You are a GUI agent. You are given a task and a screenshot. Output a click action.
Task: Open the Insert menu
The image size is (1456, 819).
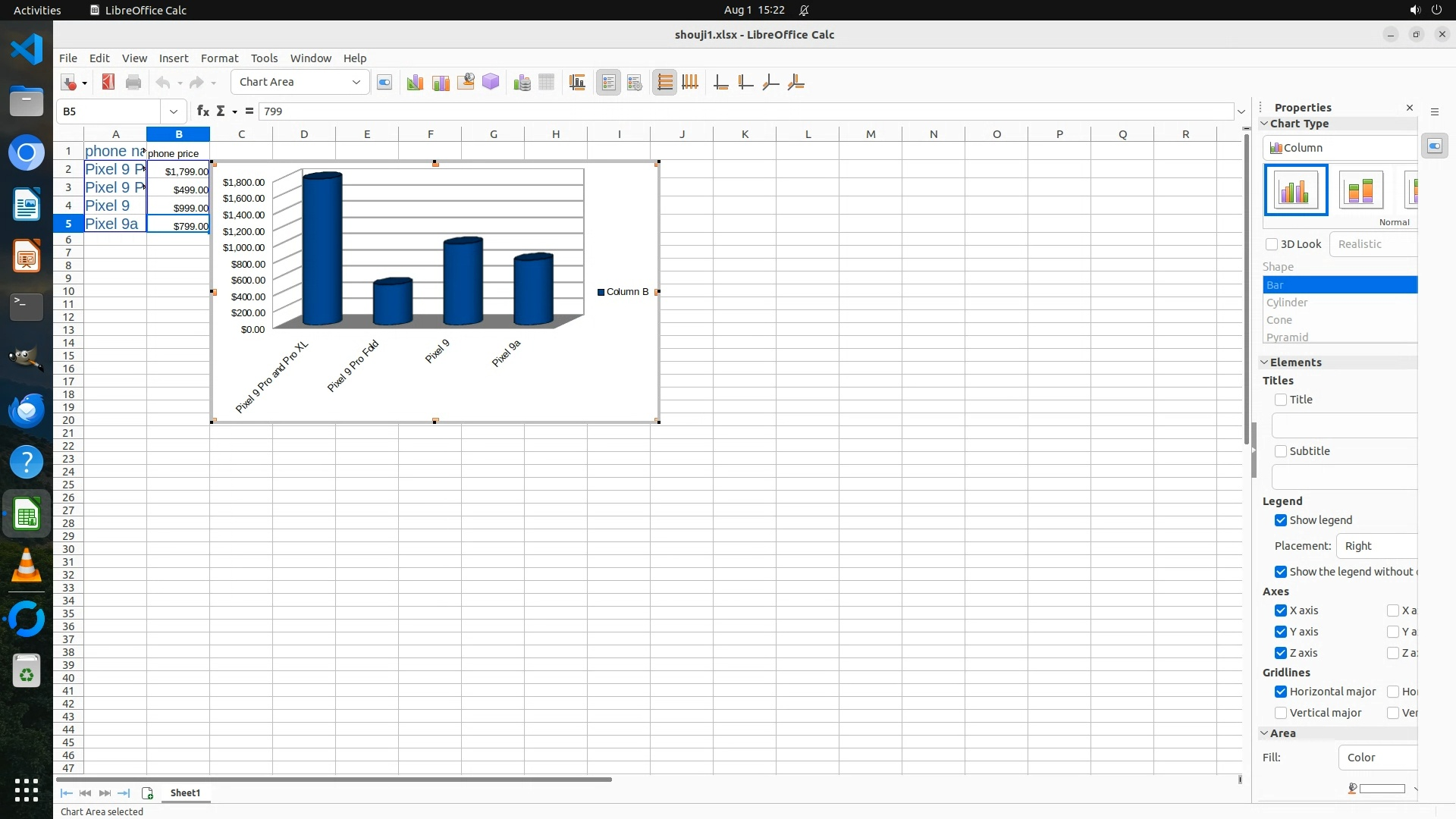click(x=174, y=58)
